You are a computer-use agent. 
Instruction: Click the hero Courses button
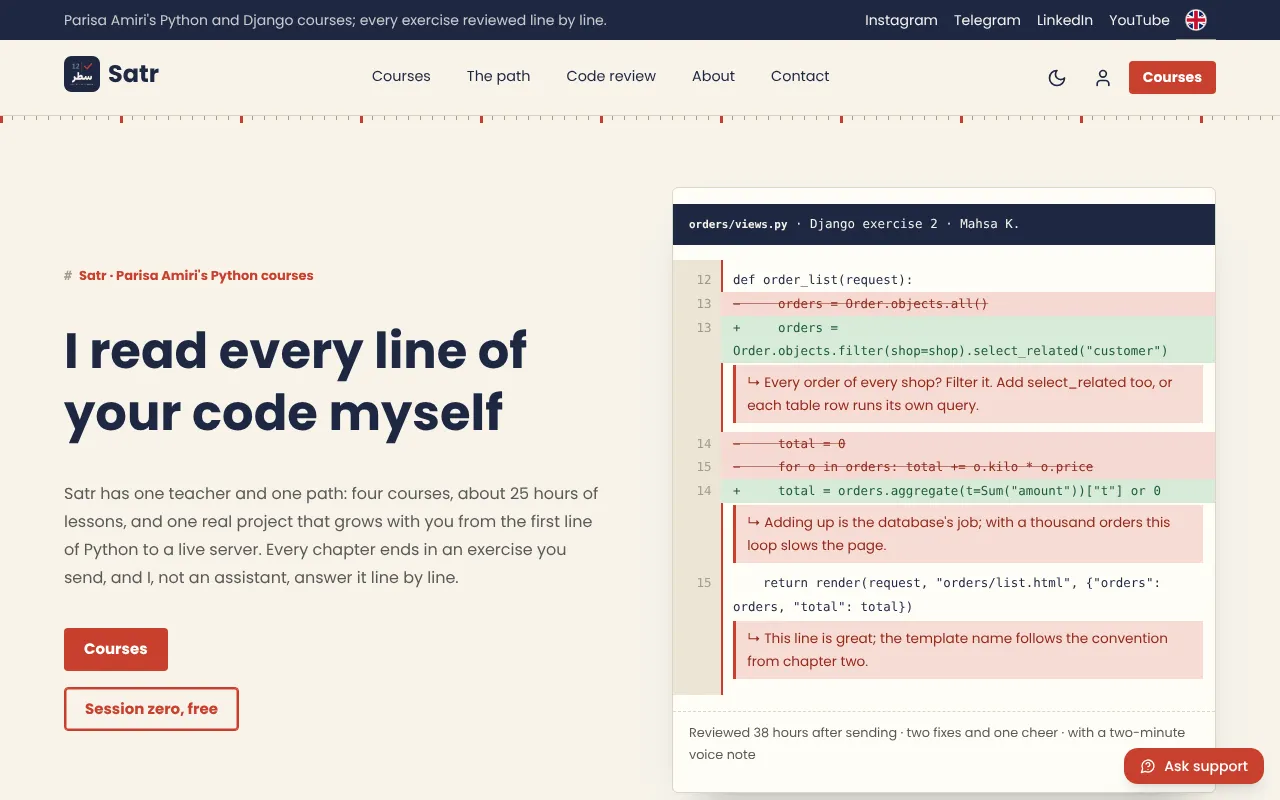point(116,649)
